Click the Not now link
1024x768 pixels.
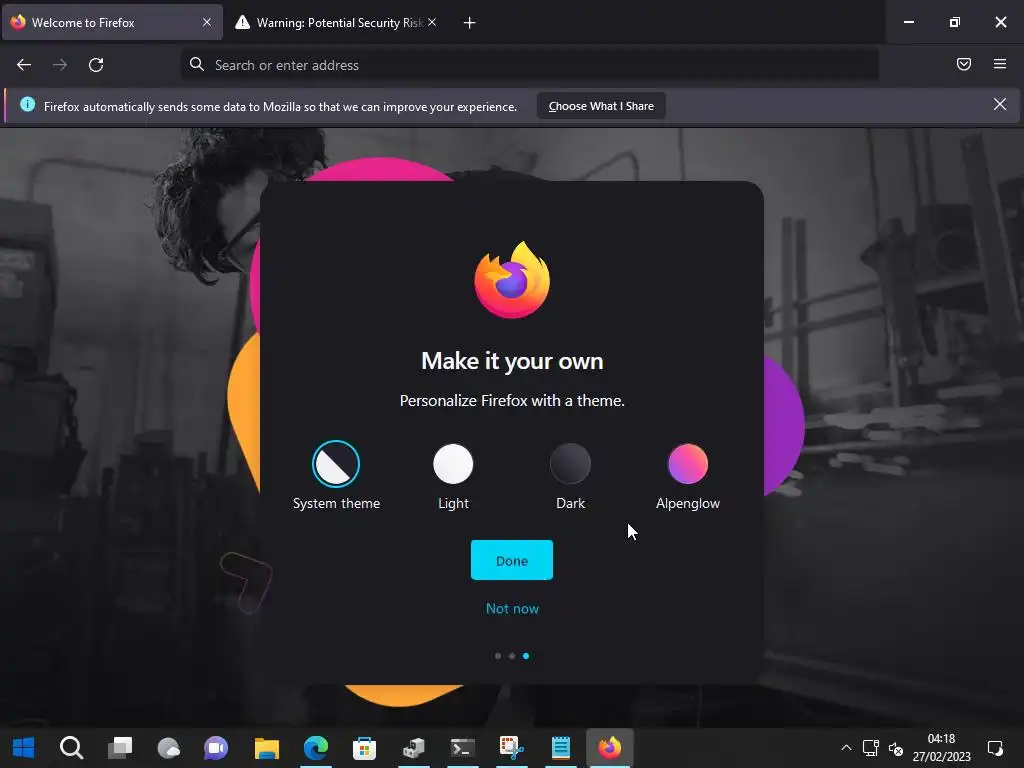click(512, 609)
